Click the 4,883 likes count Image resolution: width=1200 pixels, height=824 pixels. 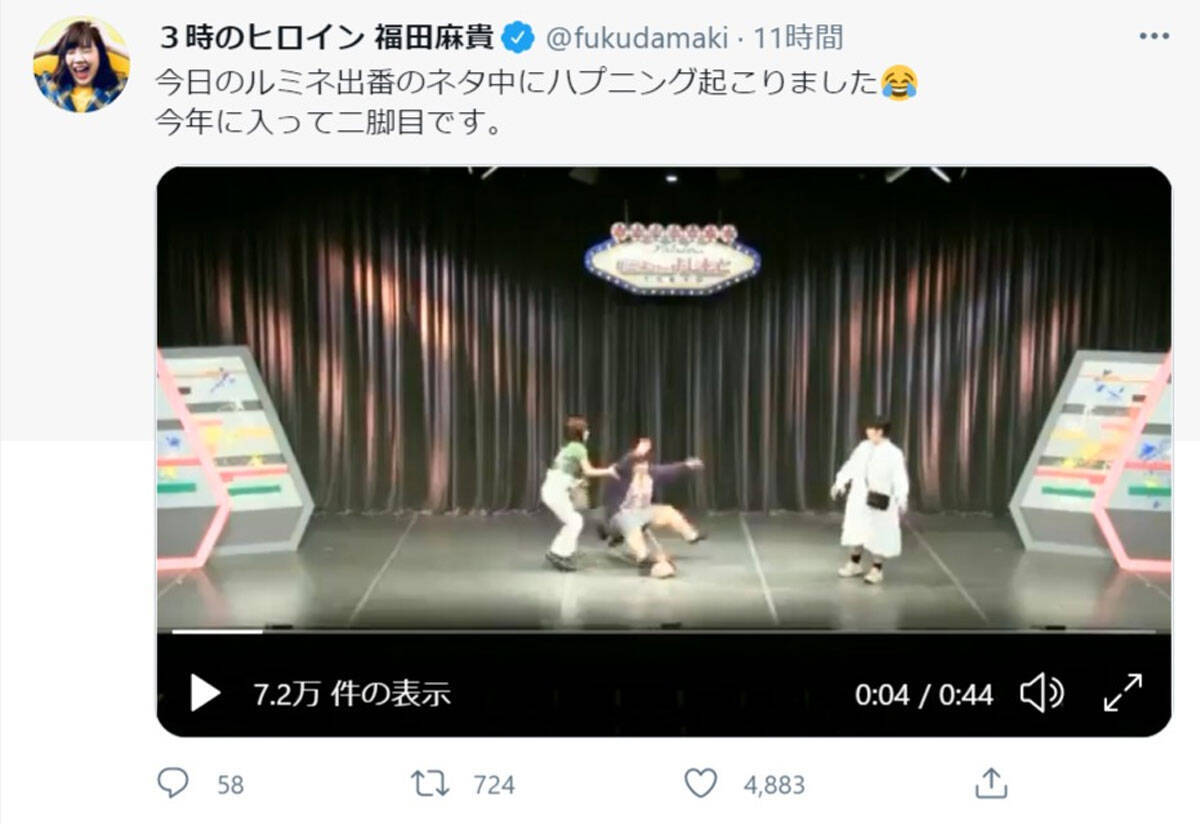pos(774,785)
